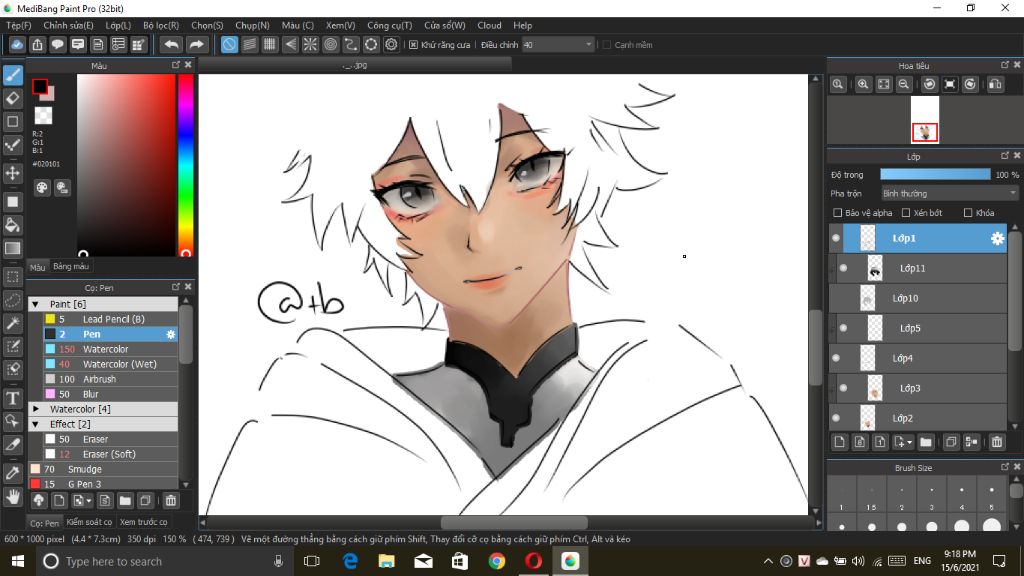The height and width of the screenshot is (576, 1024).
Task: Select the Eraser (Soft) brush
Action: pyautogui.click(x=111, y=455)
